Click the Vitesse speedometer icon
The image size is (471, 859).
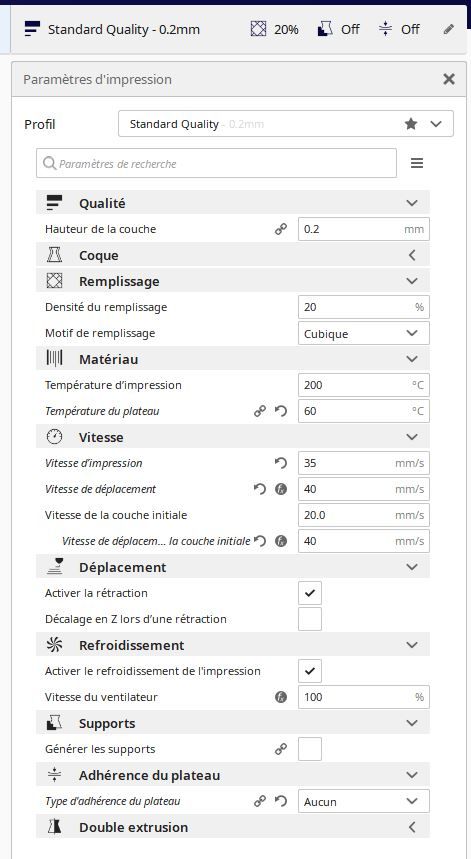coord(54,437)
